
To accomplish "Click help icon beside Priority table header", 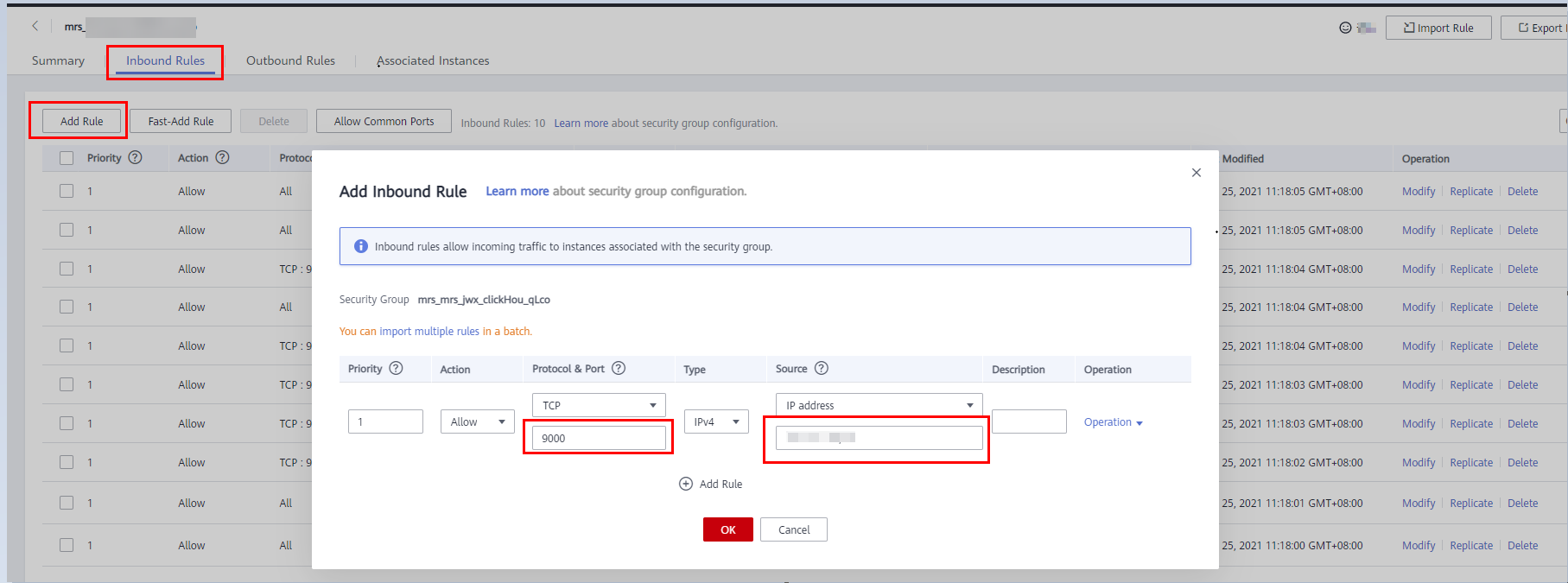I will click(136, 157).
